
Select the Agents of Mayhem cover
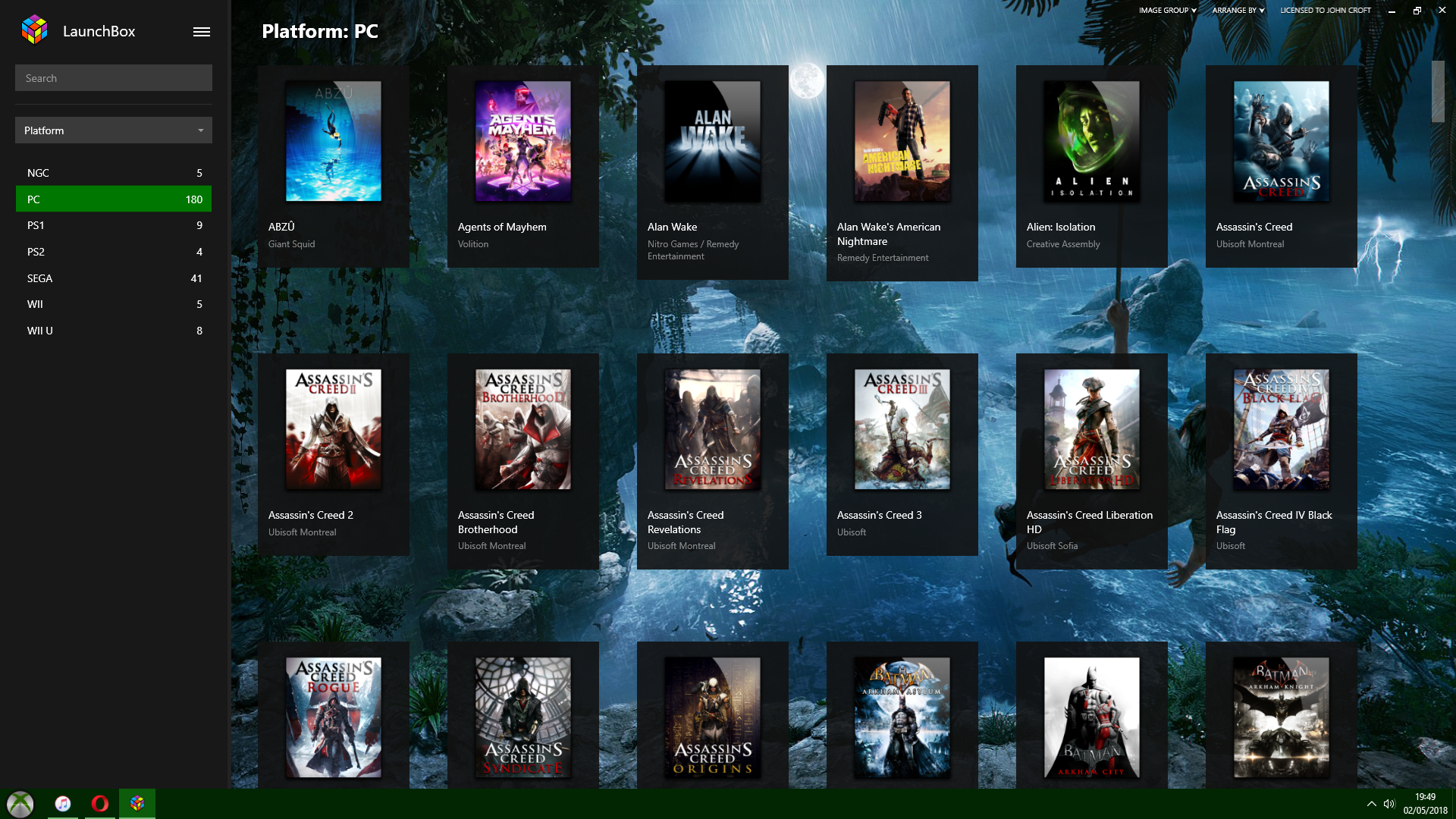click(x=523, y=141)
